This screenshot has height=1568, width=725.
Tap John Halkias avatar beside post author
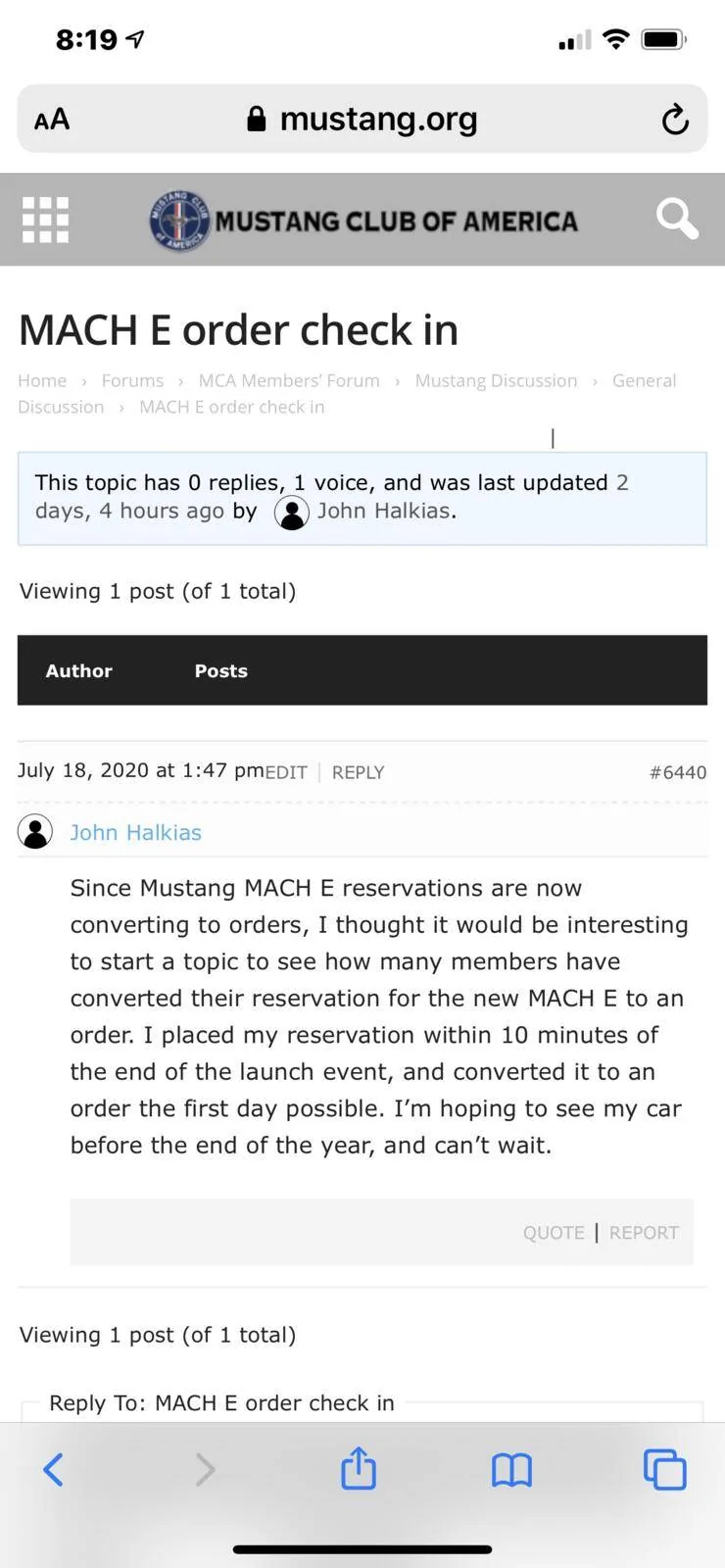[35, 832]
